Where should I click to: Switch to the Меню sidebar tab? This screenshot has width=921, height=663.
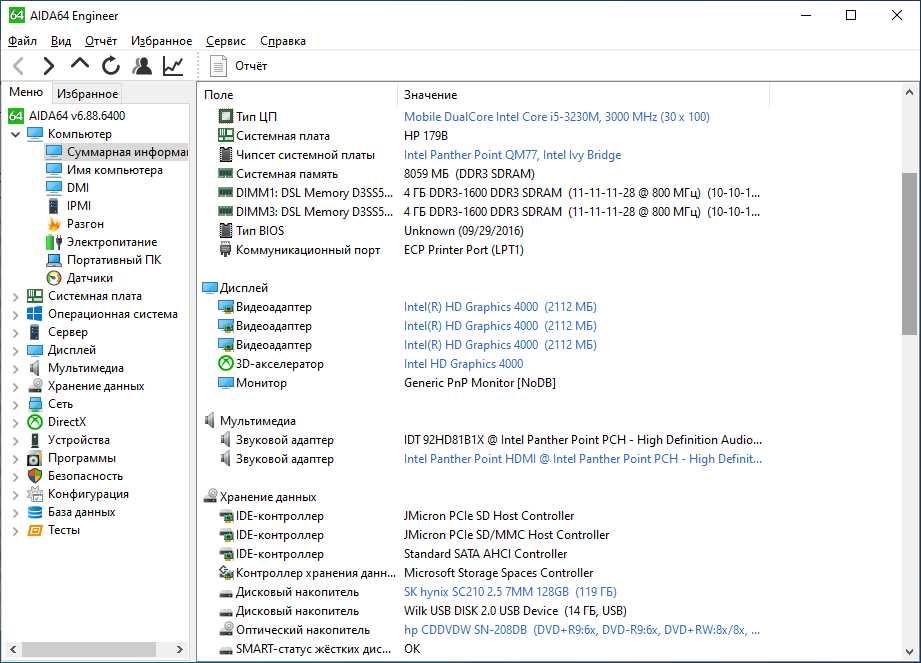point(26,92)
